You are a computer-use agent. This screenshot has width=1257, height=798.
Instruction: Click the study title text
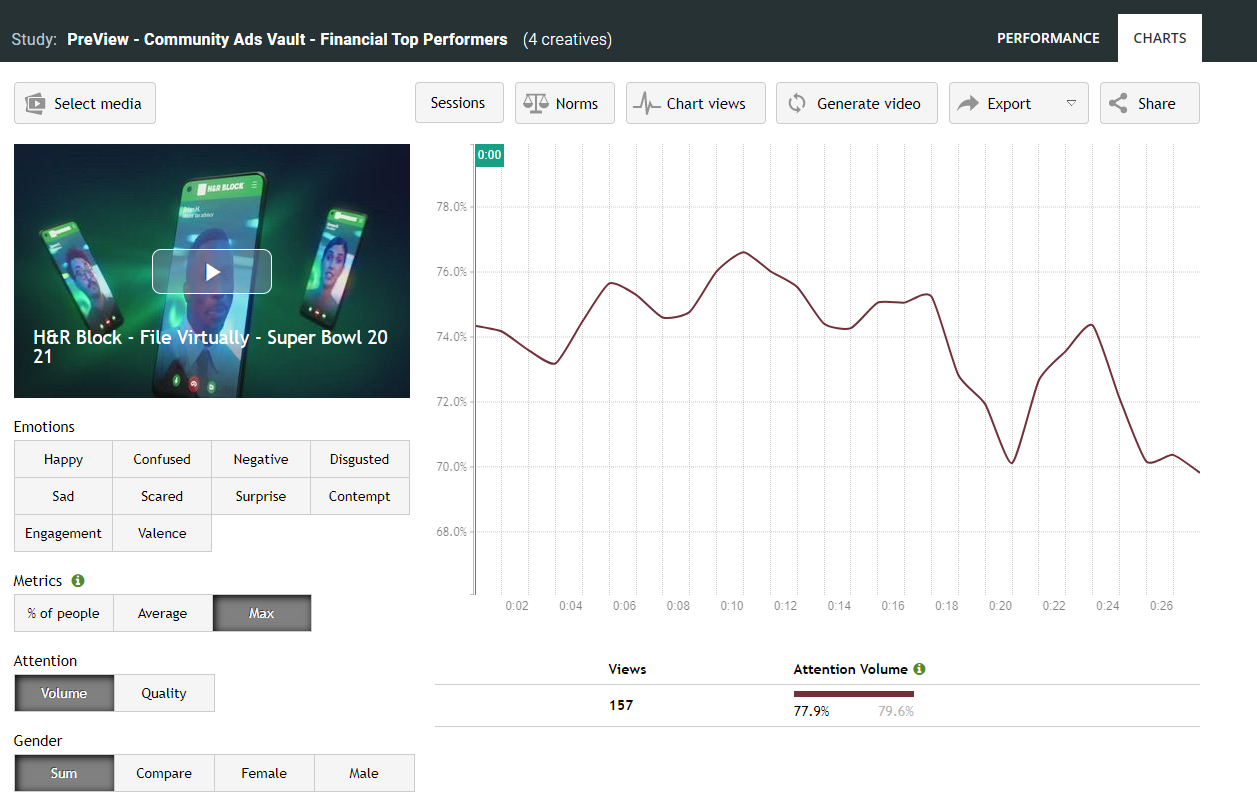pyautogui.click(x=287, y=39)
